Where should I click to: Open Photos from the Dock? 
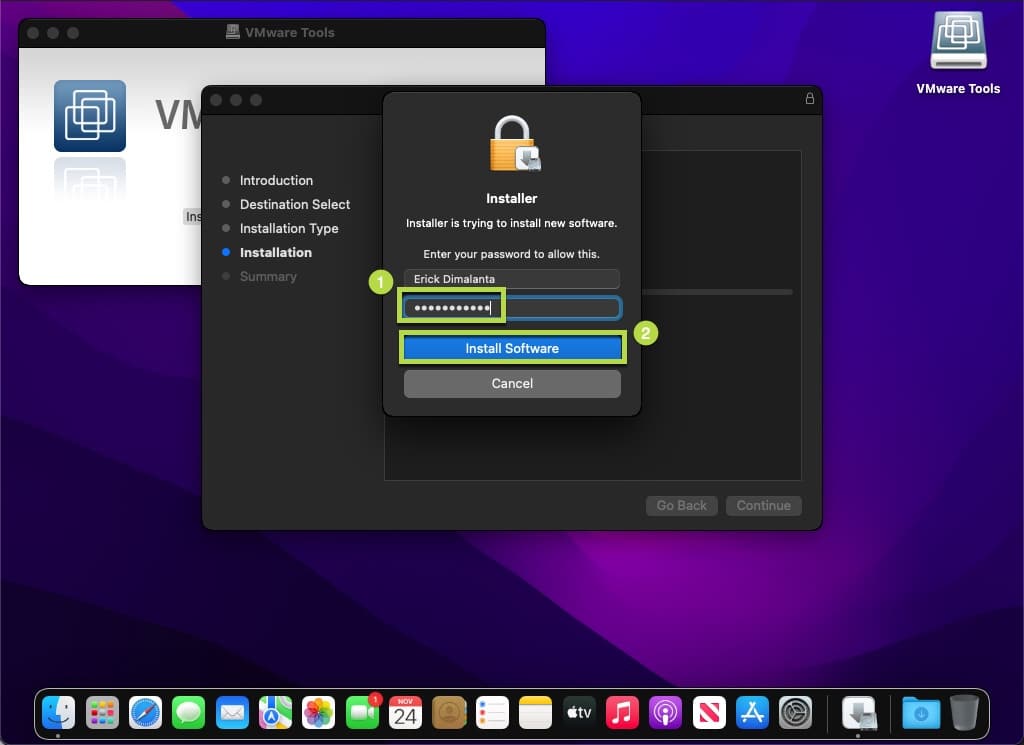pyautogui.click(x=318, y=712)
